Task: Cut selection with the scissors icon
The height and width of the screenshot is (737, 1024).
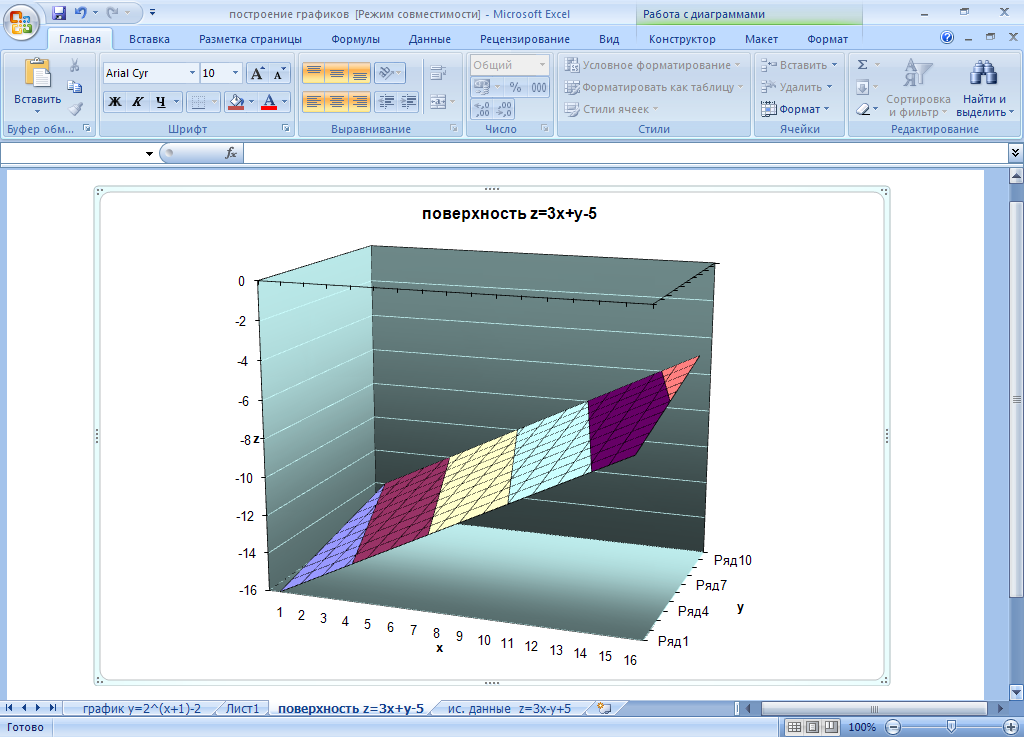Action: [74, 65]
